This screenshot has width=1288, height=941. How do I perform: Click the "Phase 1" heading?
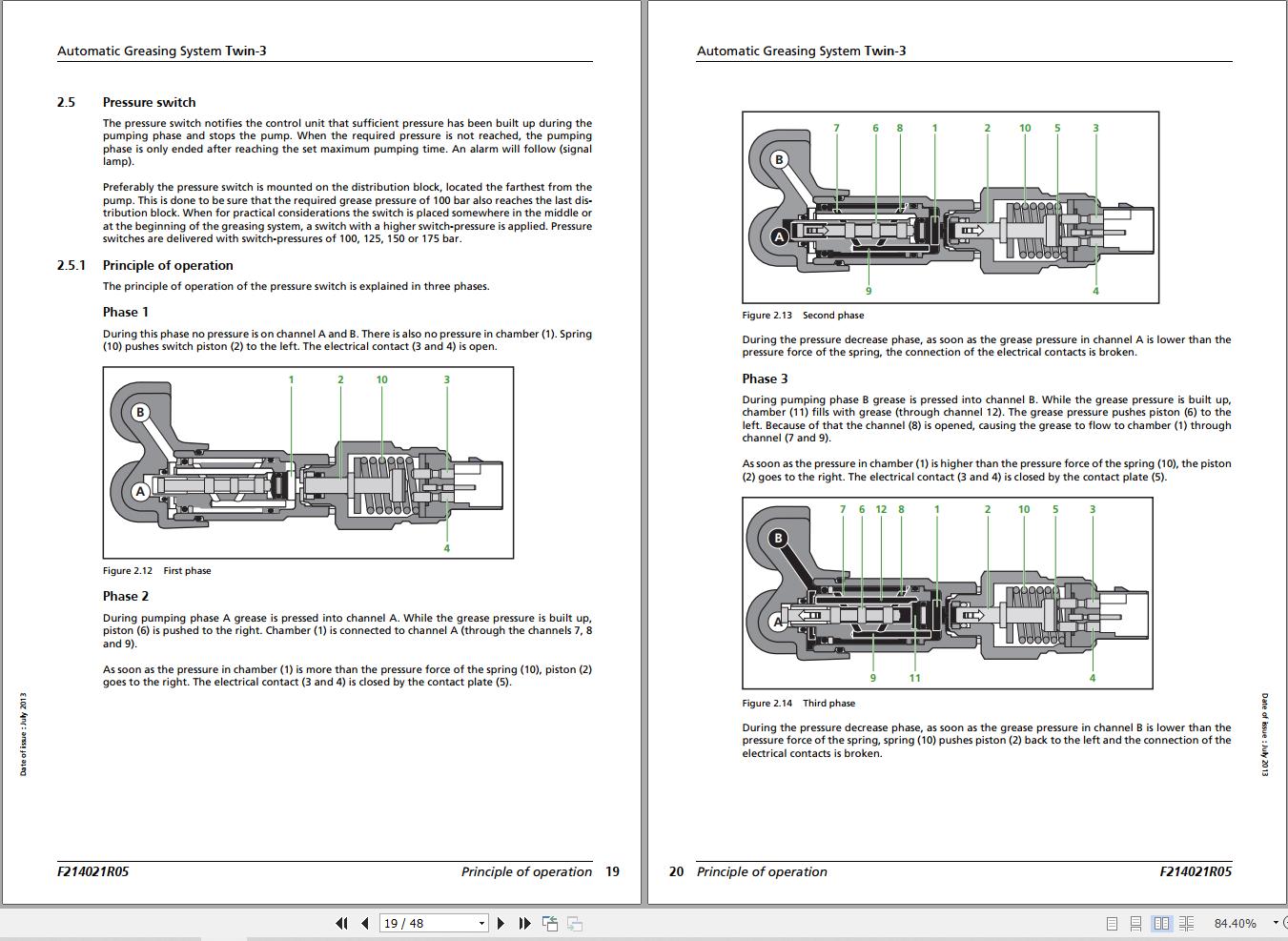[x=126, y=312]
